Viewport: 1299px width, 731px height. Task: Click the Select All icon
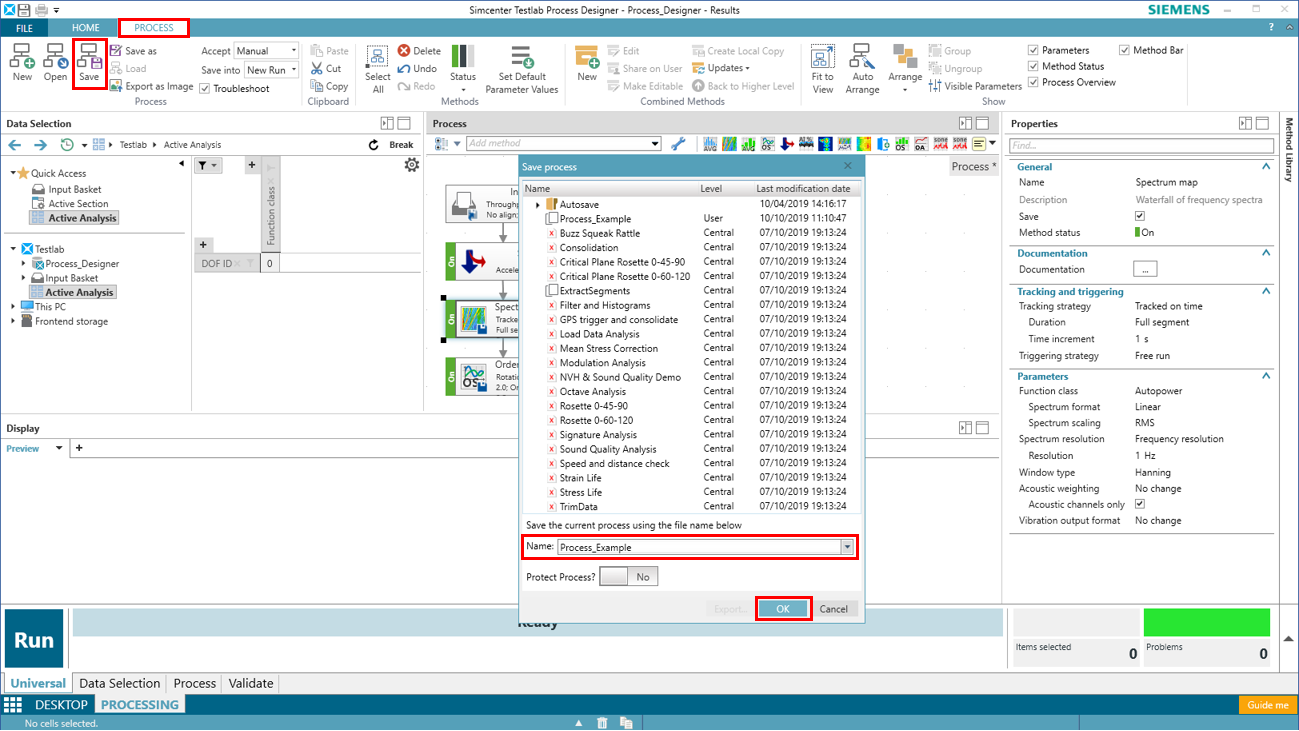click(x=377, y=68)
